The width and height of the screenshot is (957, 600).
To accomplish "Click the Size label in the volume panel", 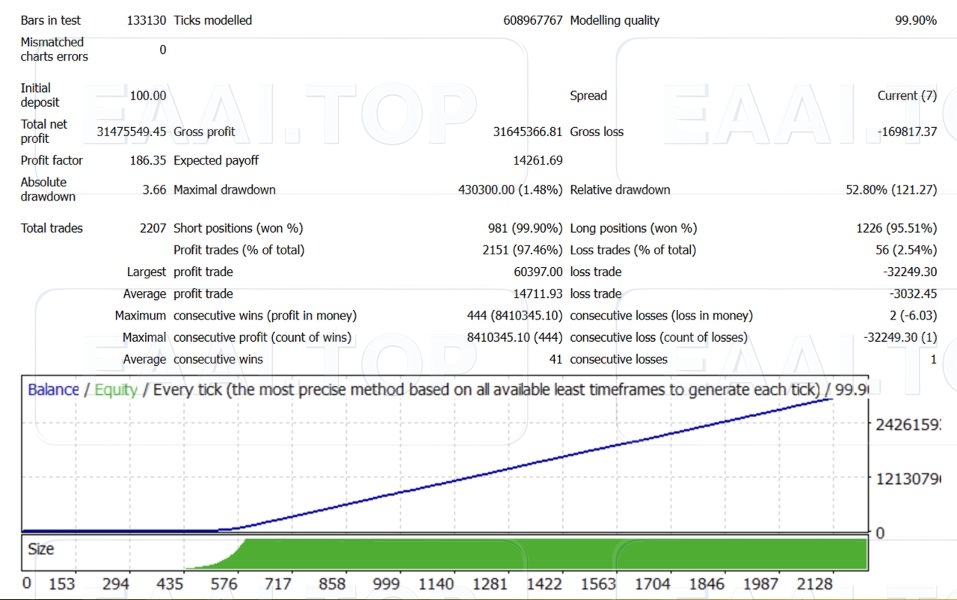I will 41,549.
